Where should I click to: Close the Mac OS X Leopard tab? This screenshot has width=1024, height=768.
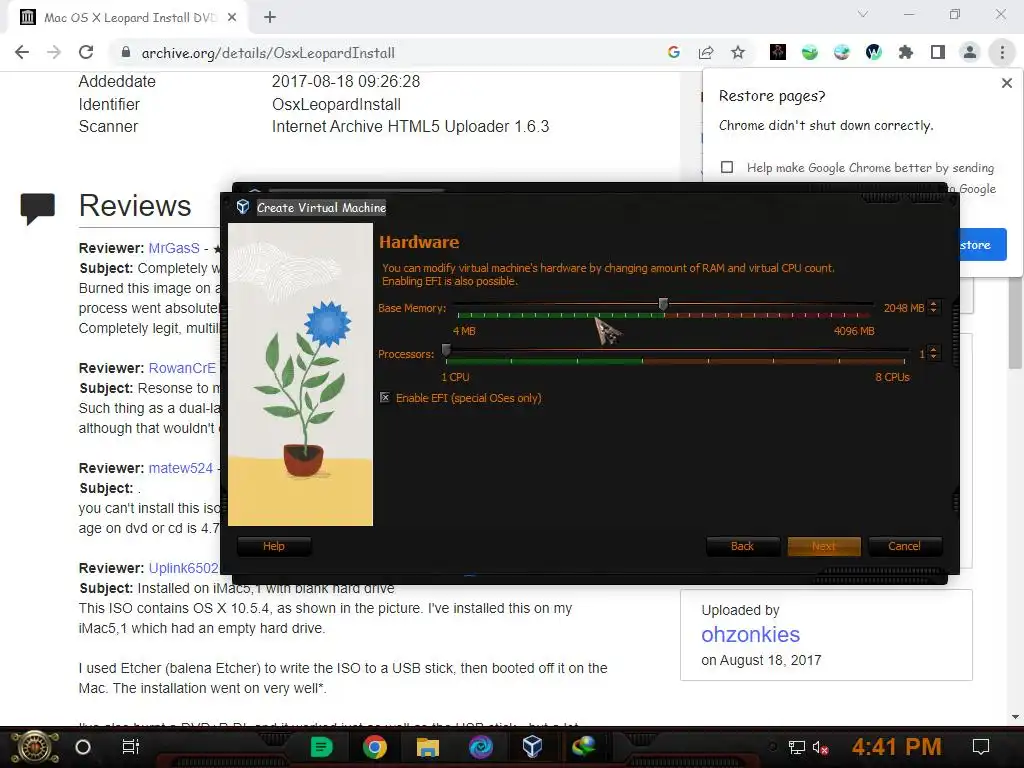coord(232,17)
